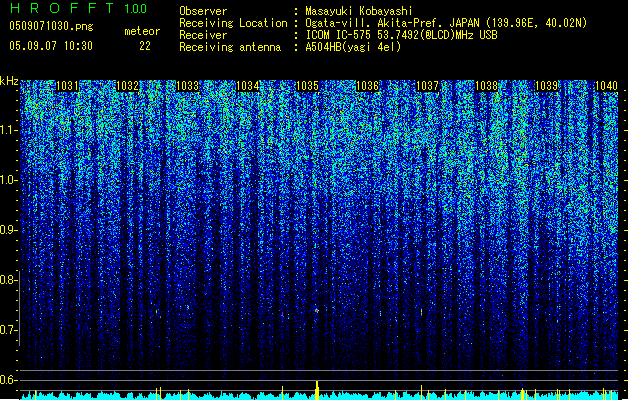Click the 1034 time marker

point(248,86)
